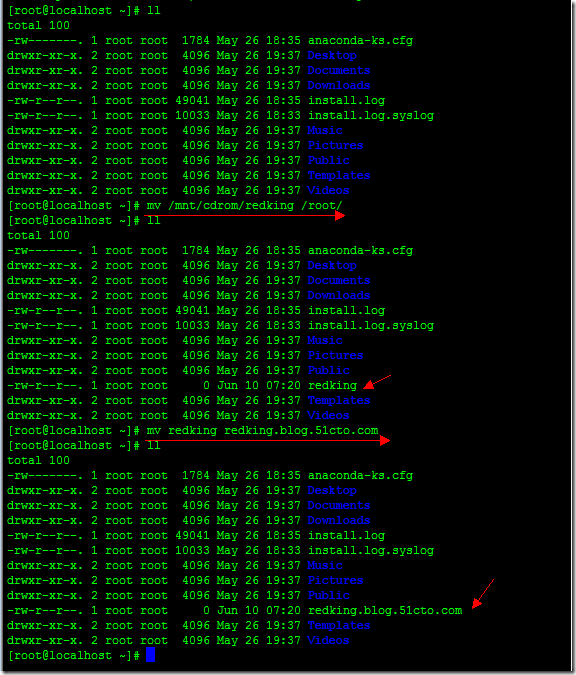Click the command mv redking redking.blog.51cto.com
The height and width of the screenshot is (675, 576).
tap(262, 430)
